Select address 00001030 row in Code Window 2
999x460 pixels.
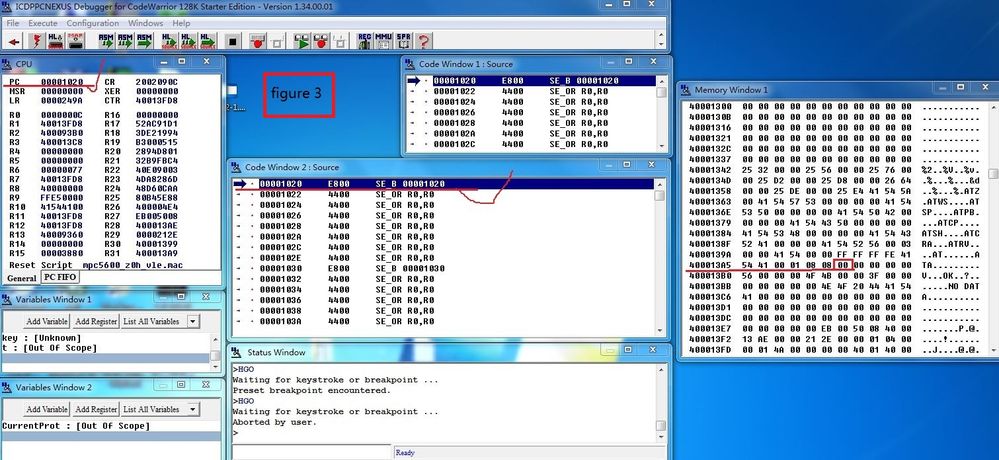pyautogui.click(x=443, y=268)
